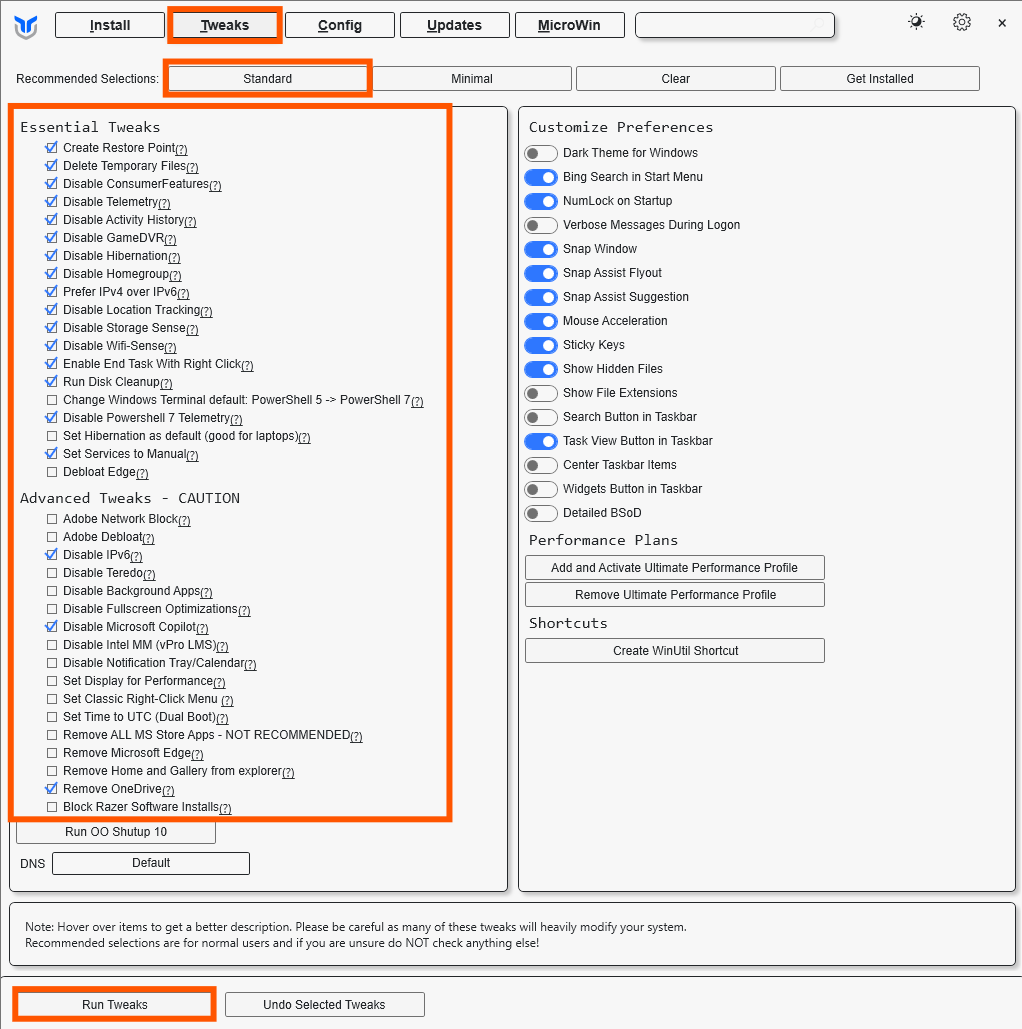Open the MicroWin tab
Screen dimensions: 1022x1029
pyautogui.click(x=569, y=25)
